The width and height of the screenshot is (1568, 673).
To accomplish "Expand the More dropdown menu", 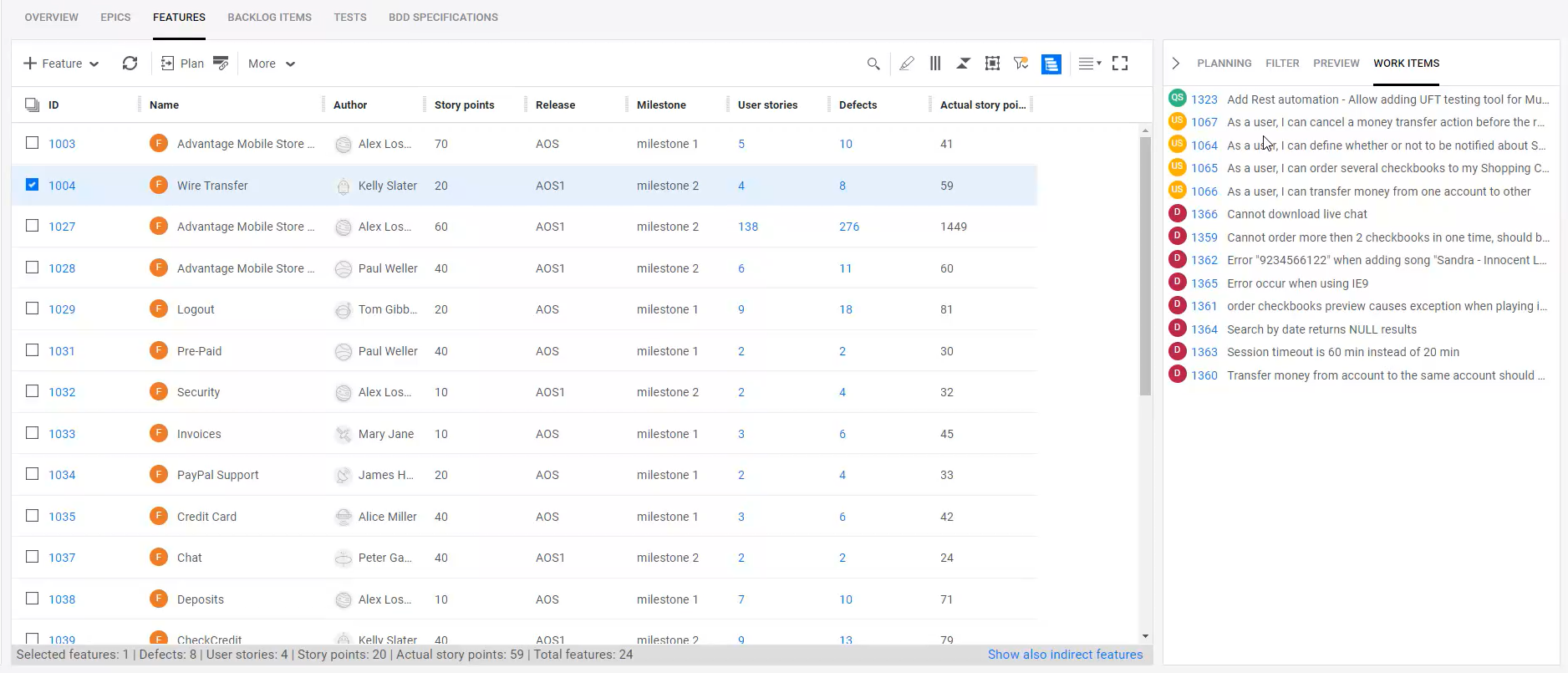I will pyautogui.click(x=272, y=64).
